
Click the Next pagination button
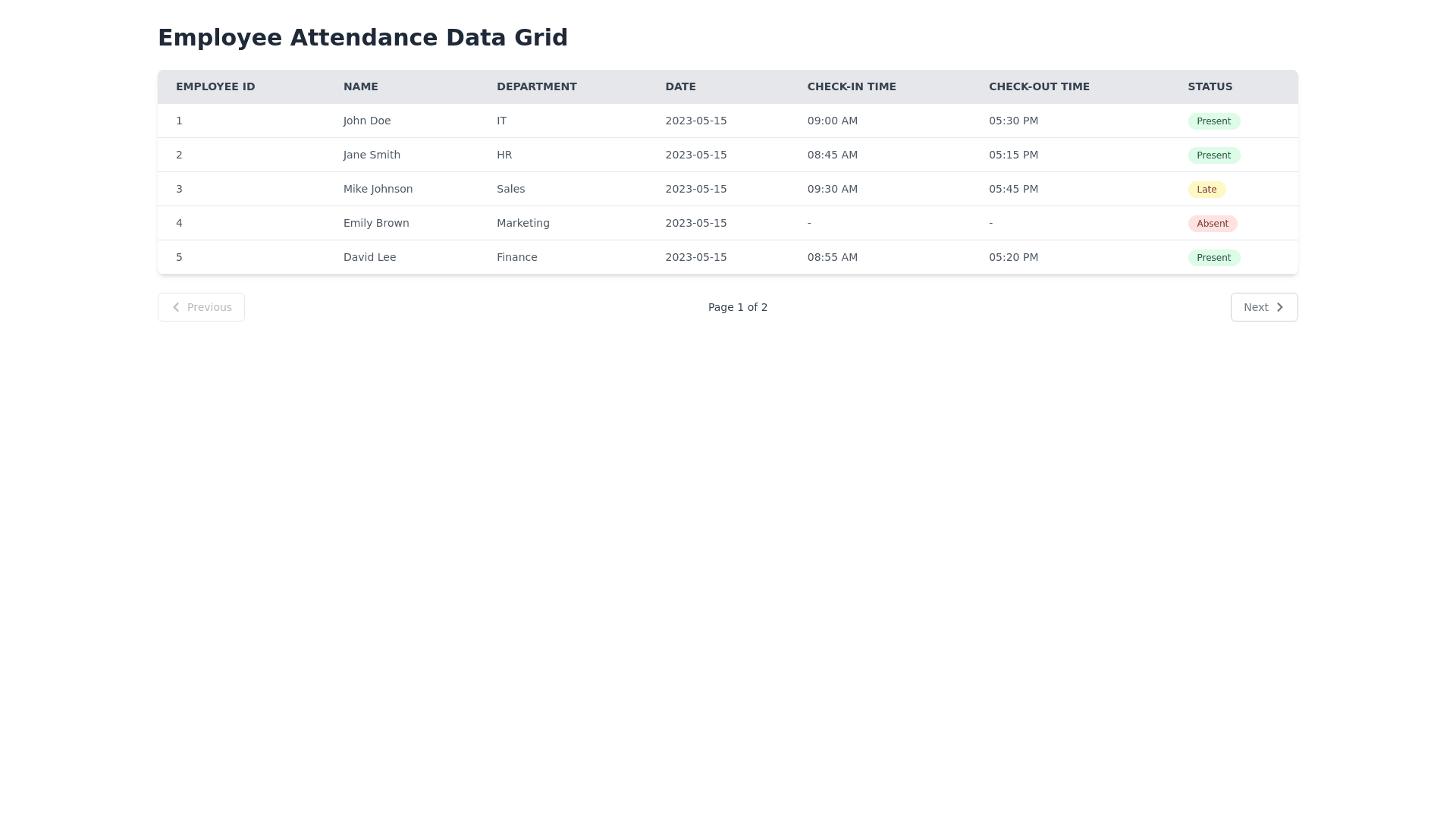[1263, 307]
